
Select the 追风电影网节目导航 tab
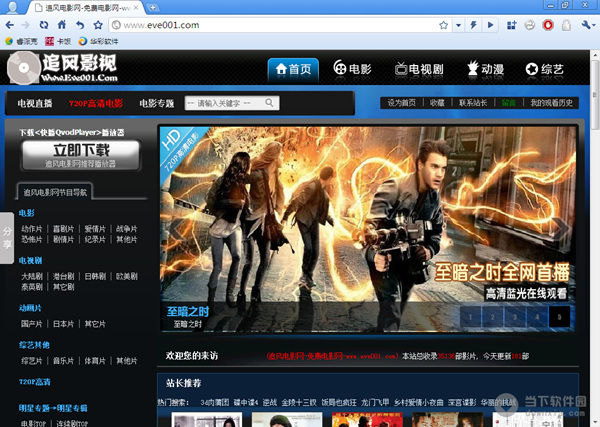(55, 192)
